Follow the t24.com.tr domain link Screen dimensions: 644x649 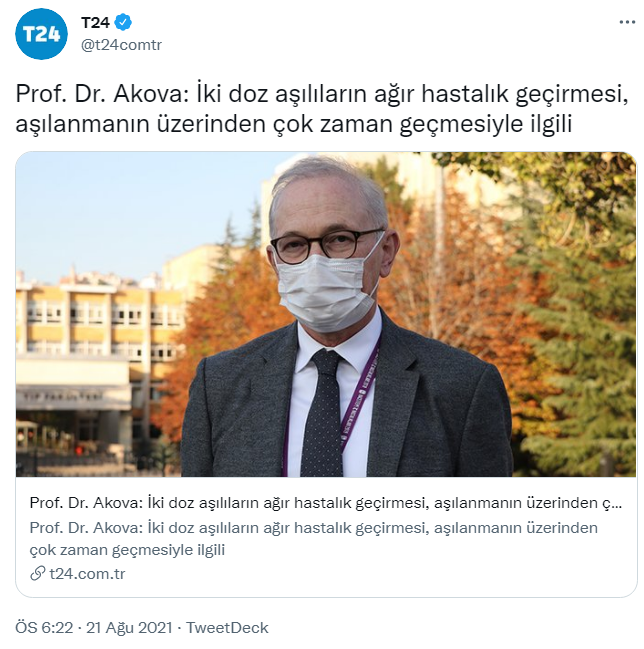click(87, 574)
